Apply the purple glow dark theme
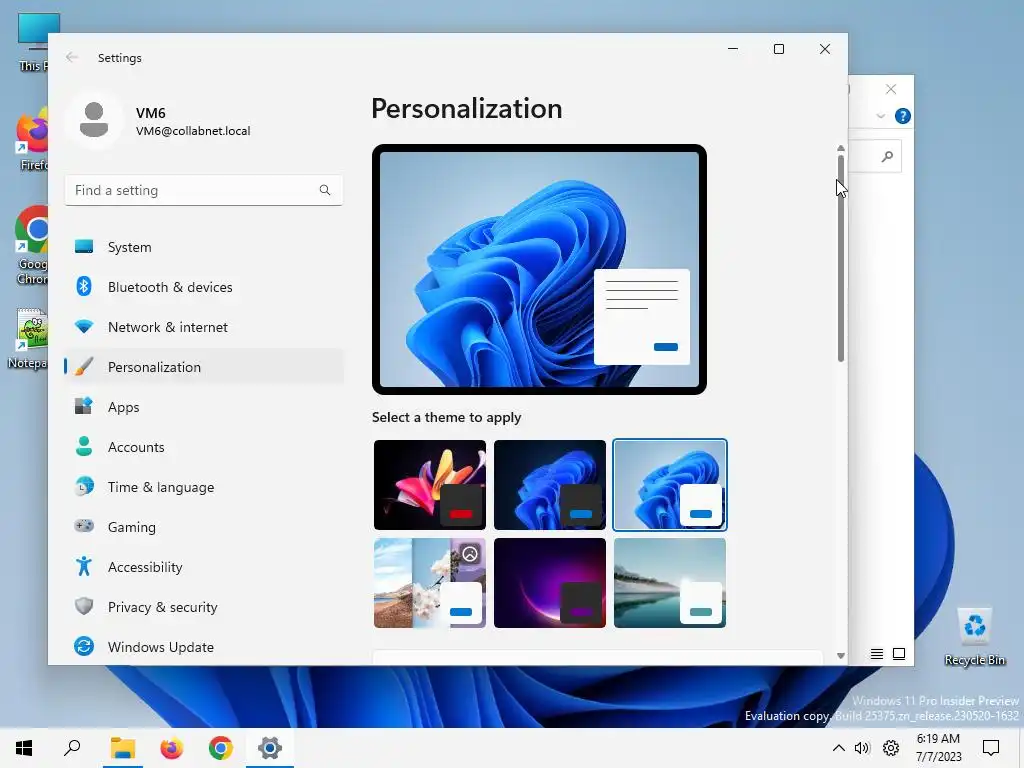The height and width of the screenshot is (768, 1024). tap(550, 583)
